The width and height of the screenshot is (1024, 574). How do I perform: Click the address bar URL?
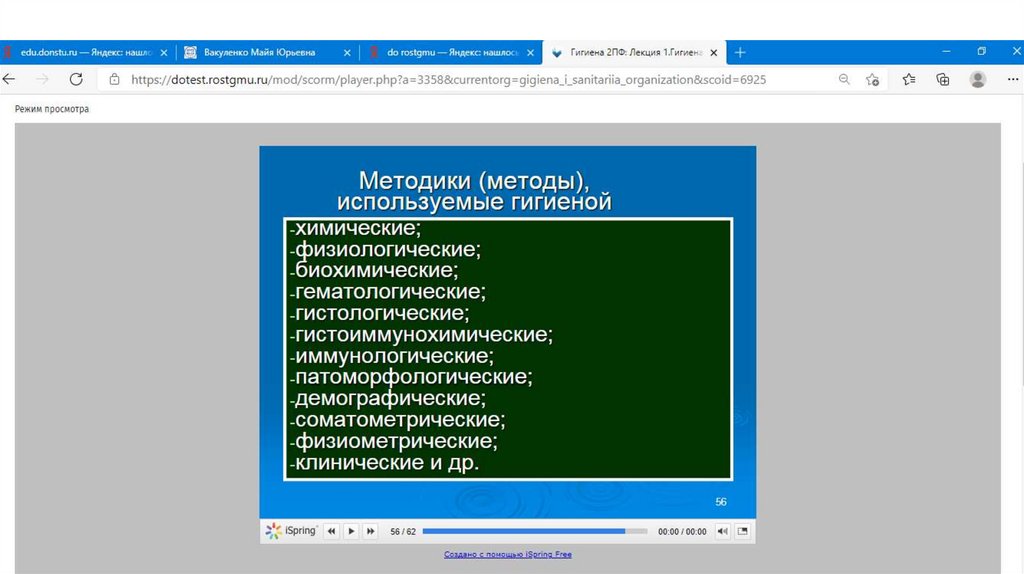click(448, 80)
